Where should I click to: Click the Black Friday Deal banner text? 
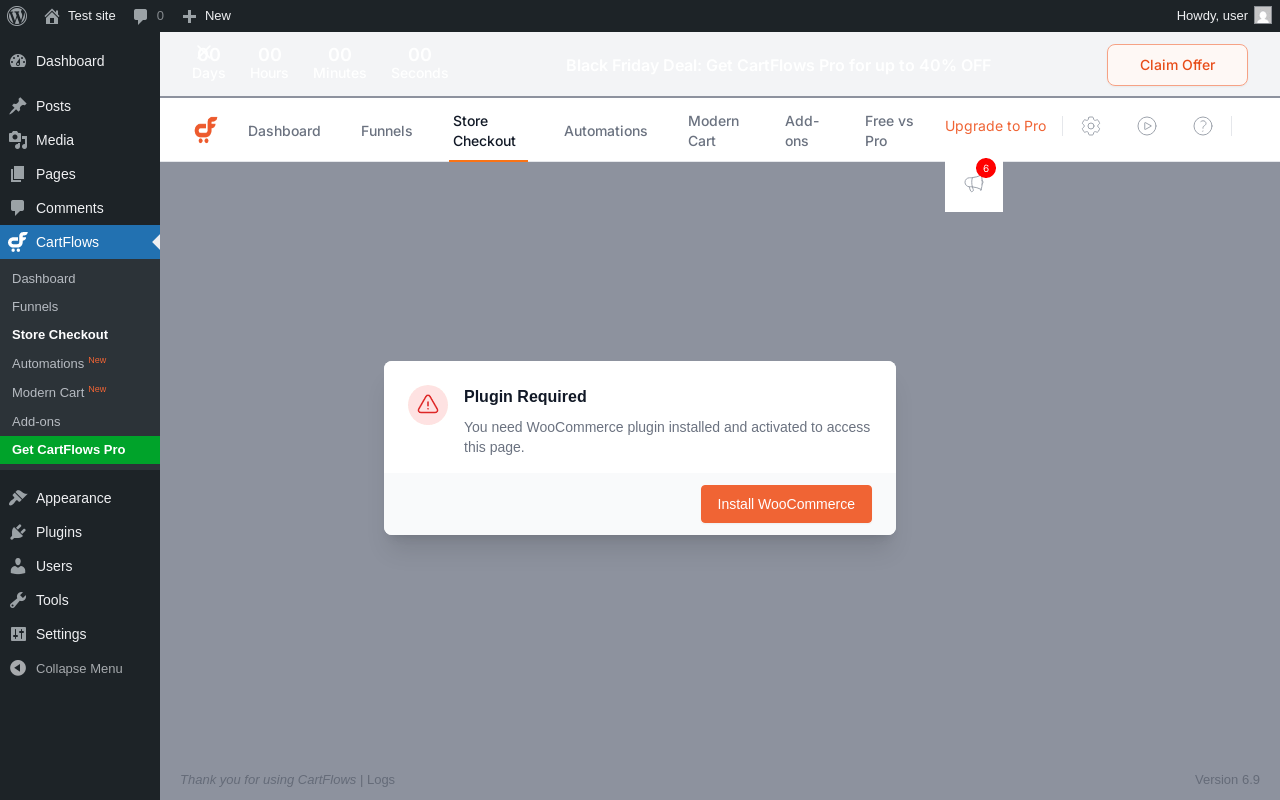778,65
